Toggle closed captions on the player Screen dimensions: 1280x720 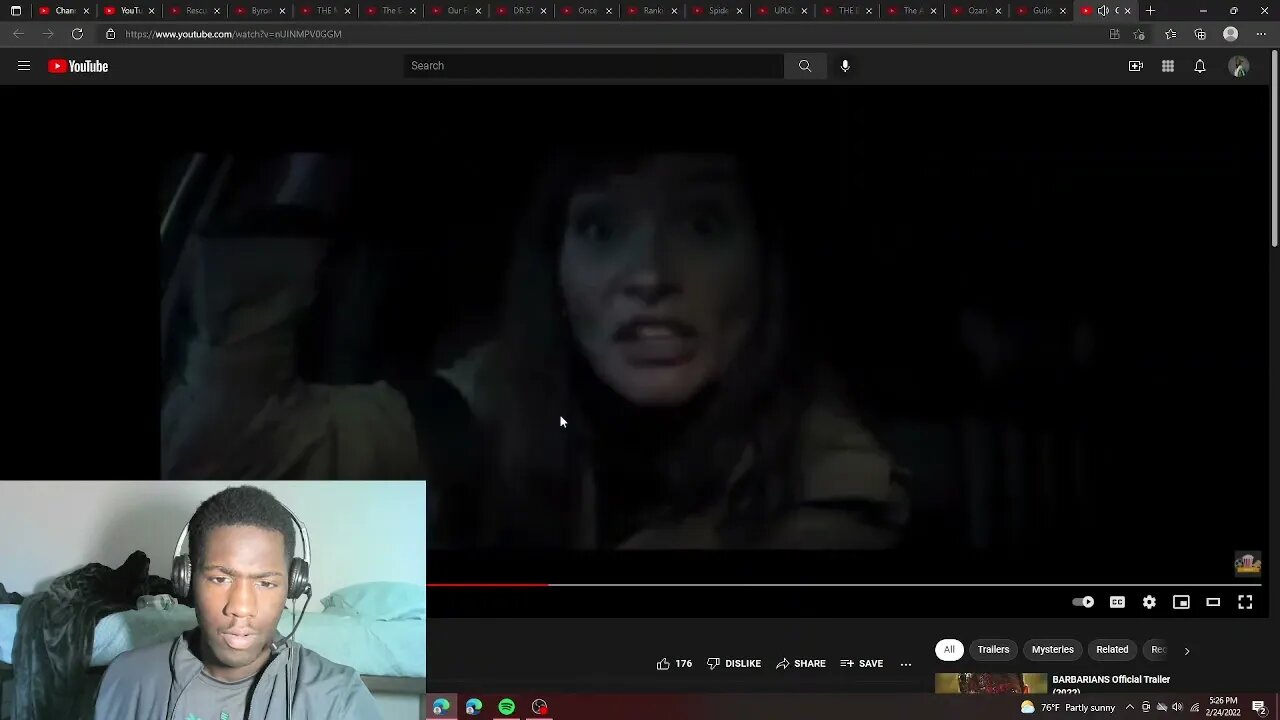pos(1117,602)
